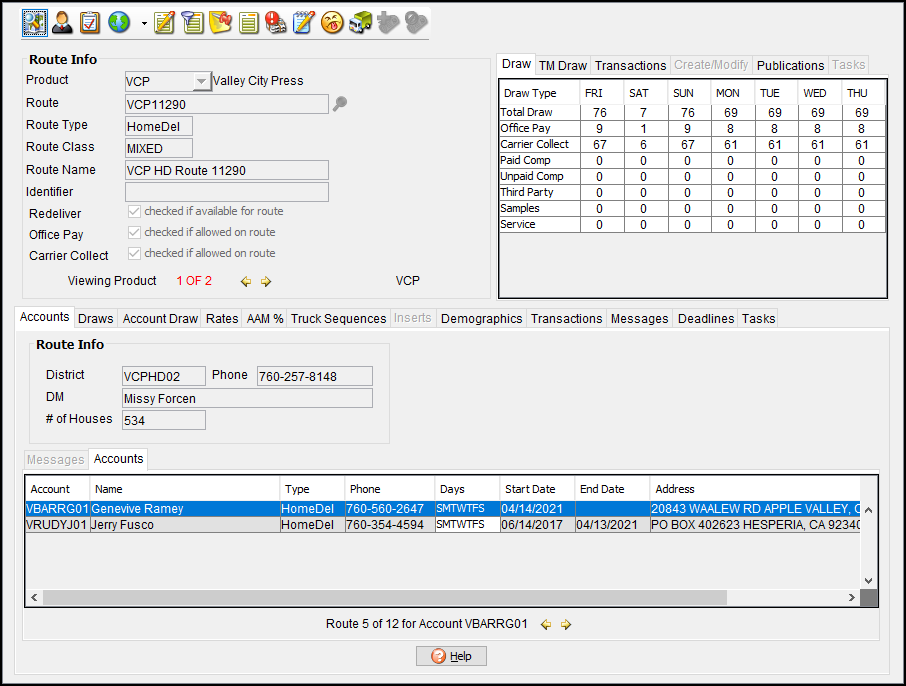This screenshot has width=906, height=686.
Task: Click the funnel filter list icon
Action: click(192, 21)
